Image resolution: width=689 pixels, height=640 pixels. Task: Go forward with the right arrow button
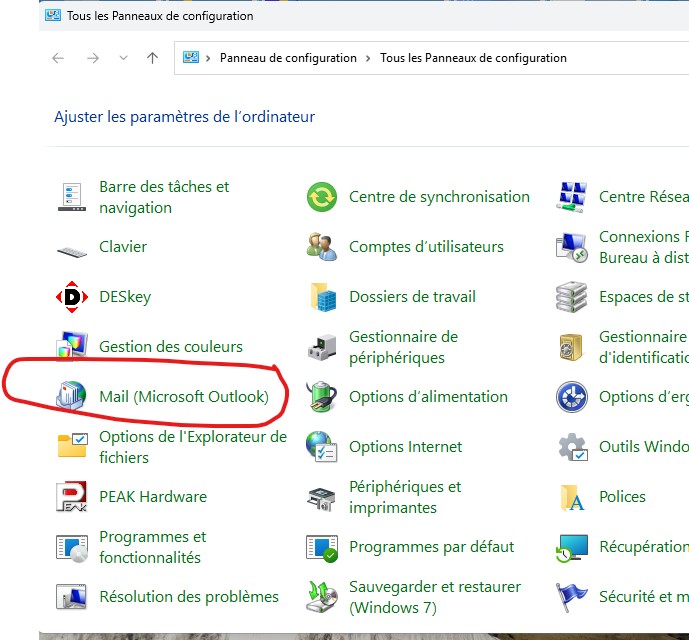coord(93,58)
